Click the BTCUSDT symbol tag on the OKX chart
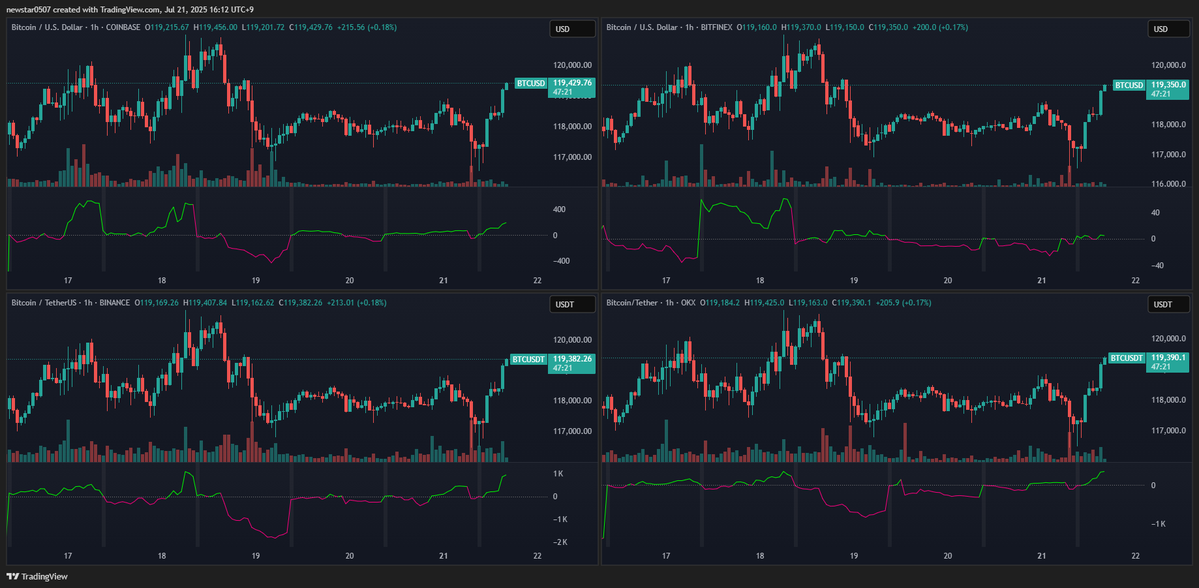 click(x=1126, y=358)
